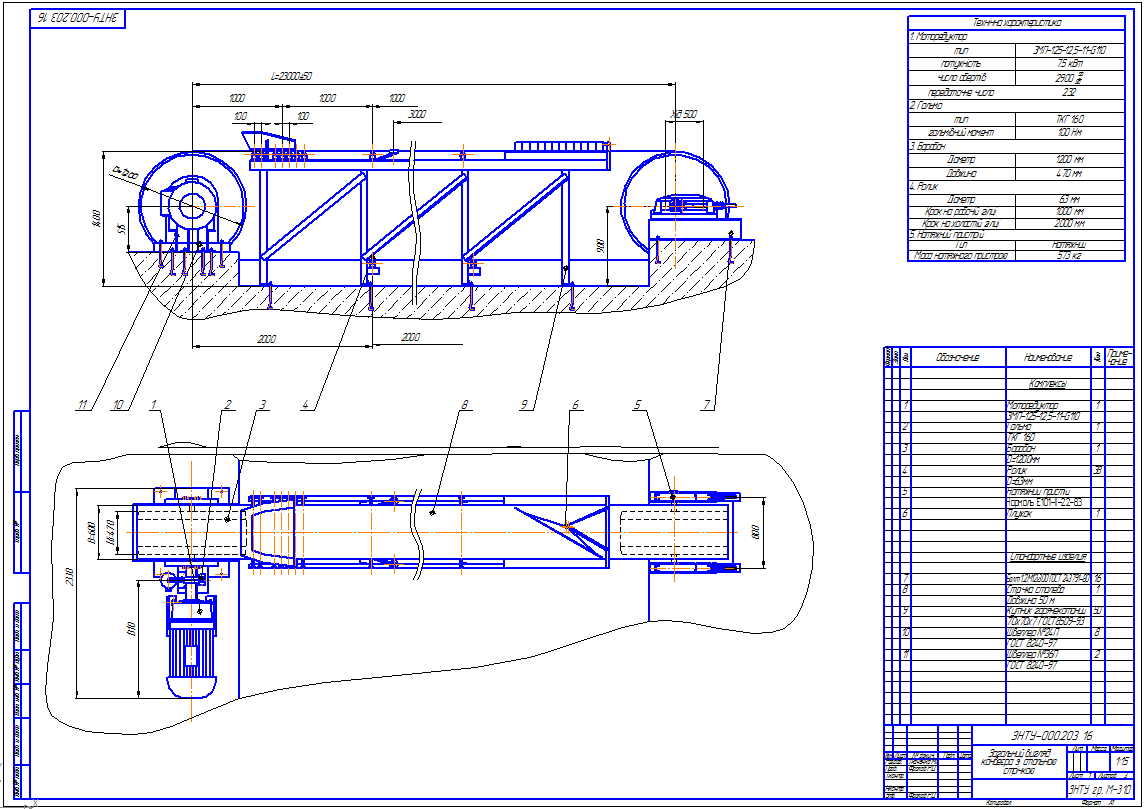The image size is (1146, 809).
Task: Click leader callout number 9 between the views
Action: [524, 404]
